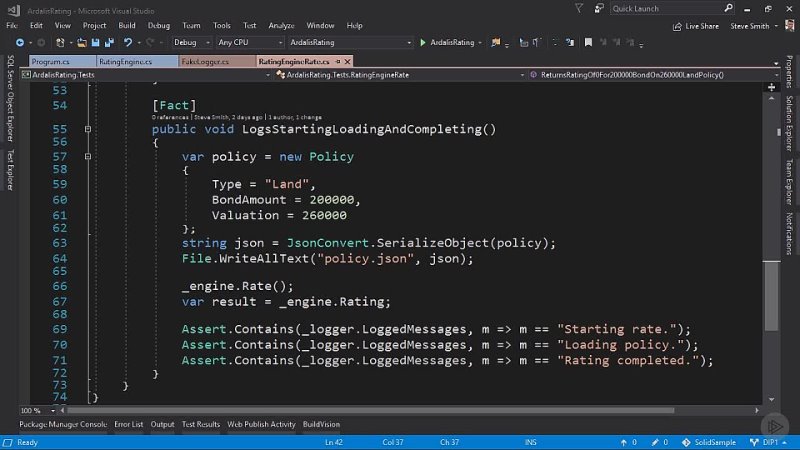Click the Navigate Backward arrow icon

tap(20, 43)
